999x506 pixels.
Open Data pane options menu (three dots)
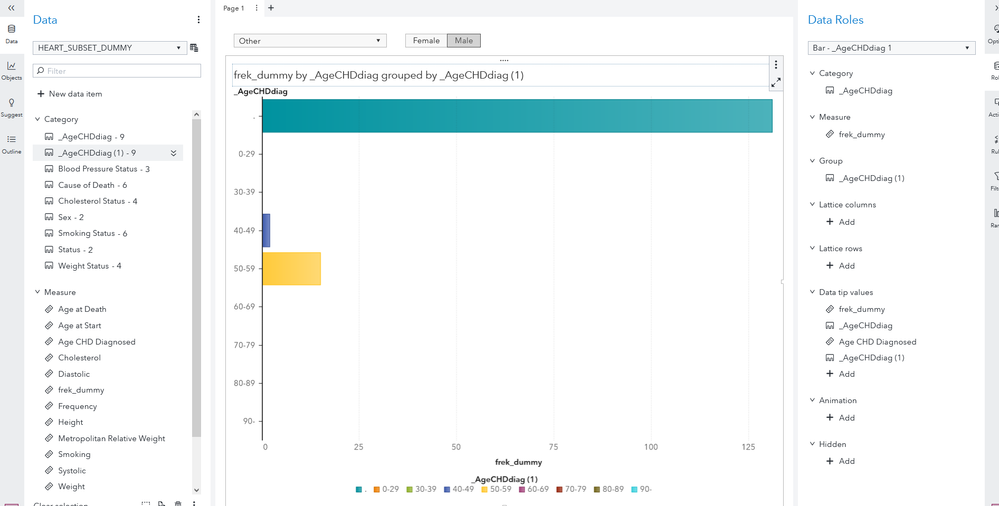point(199,20)
